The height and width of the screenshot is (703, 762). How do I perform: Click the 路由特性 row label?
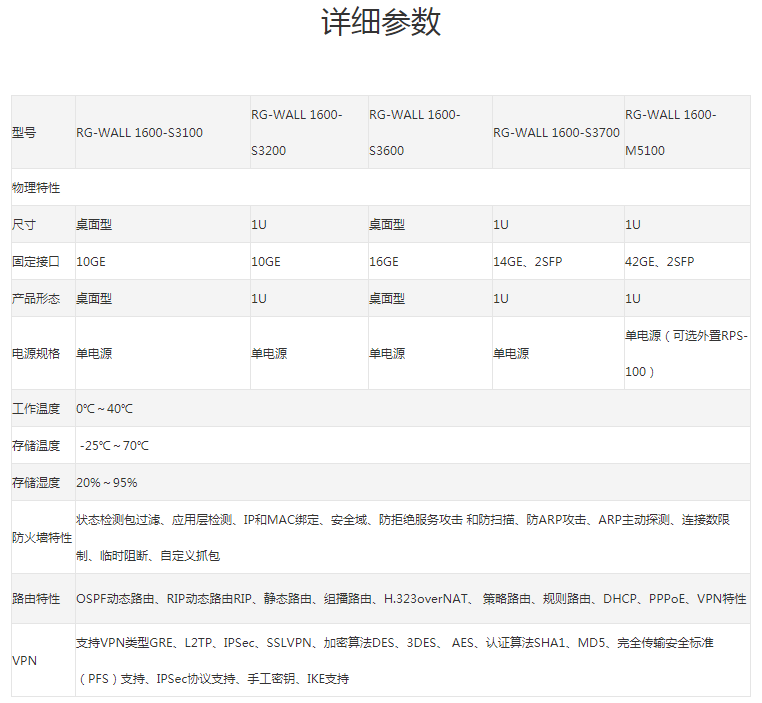[x=36, y=600]
